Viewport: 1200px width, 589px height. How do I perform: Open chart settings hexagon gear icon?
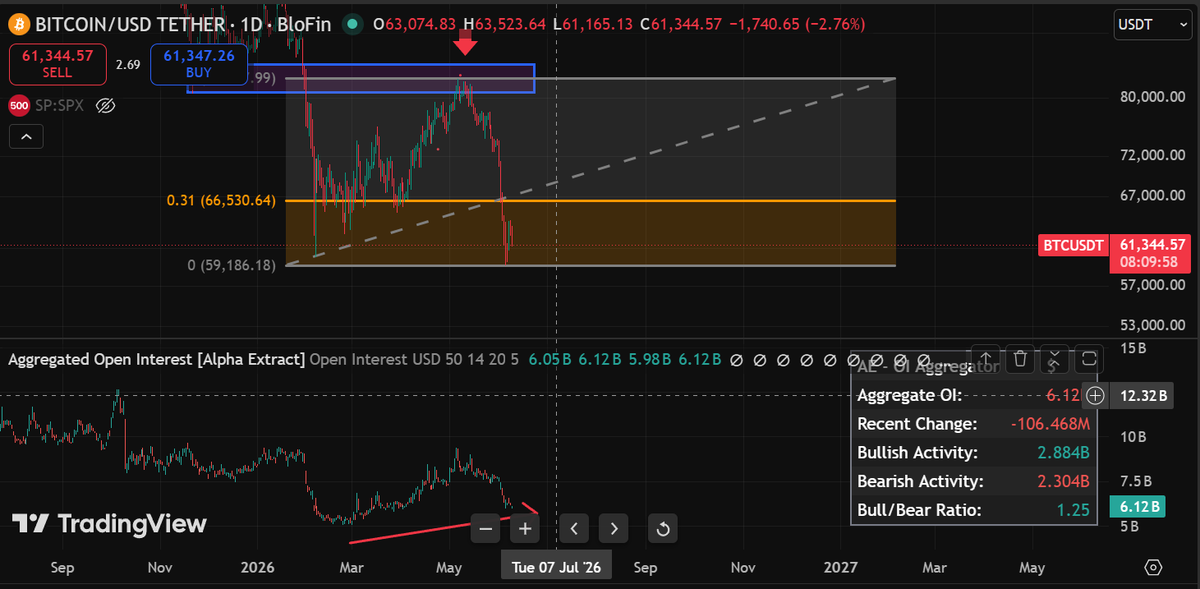click(x=1153, y=567)
